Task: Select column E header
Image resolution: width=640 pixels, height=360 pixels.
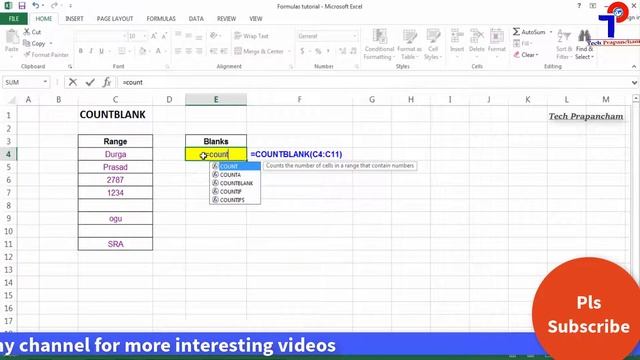Action: pyautogui.click(x=216, y=99)
